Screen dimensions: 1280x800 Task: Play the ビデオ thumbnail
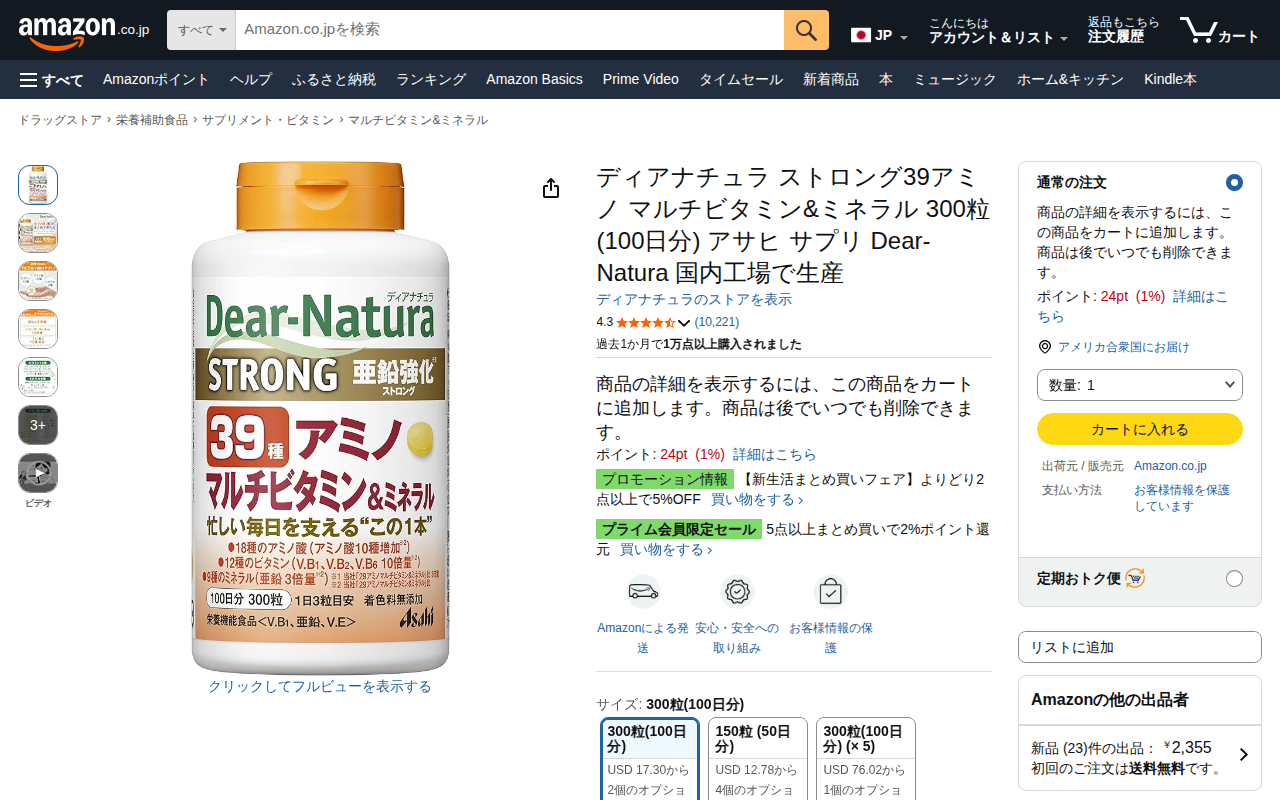(38, 473)
